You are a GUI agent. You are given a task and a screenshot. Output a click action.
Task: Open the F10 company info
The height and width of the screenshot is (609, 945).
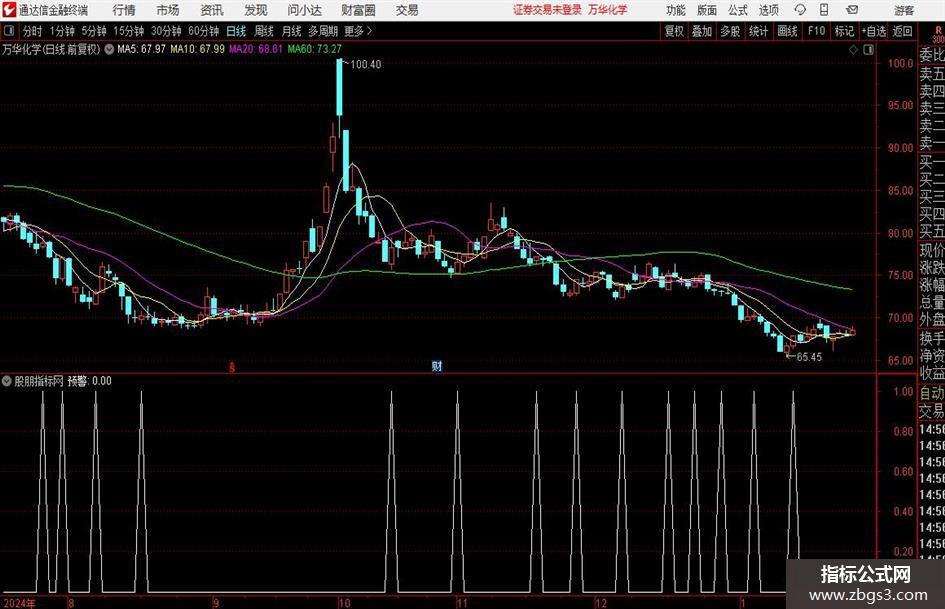click(817, 31)
